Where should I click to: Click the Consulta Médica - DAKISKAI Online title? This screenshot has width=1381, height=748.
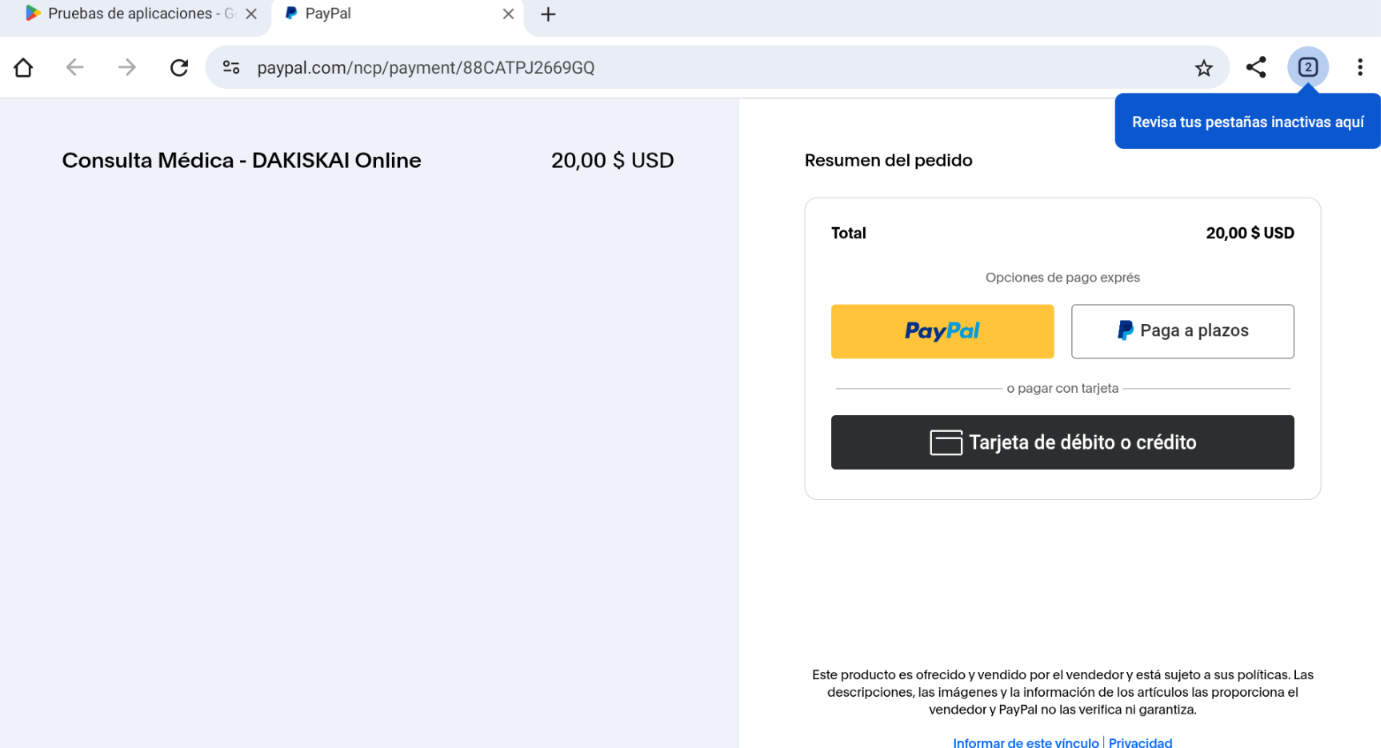pyautogui.click(x=241, y=160)
